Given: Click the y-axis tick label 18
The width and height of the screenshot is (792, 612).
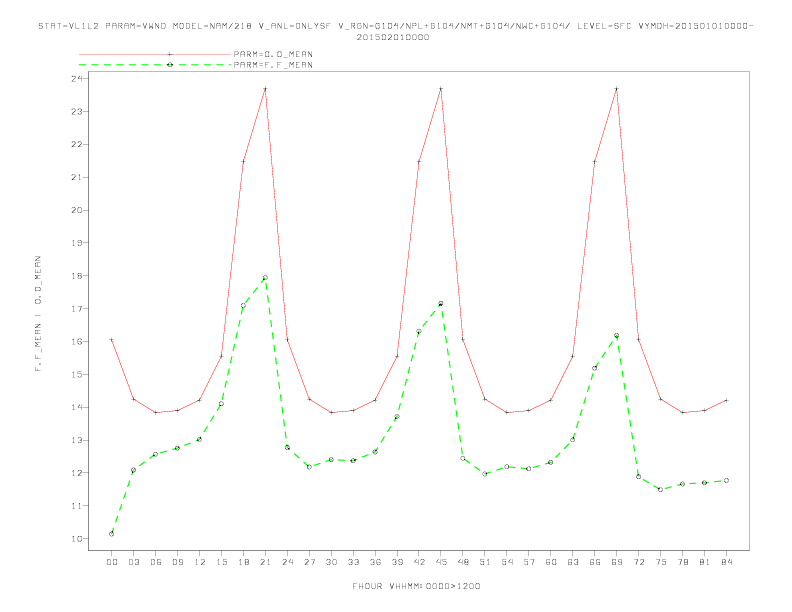Looking at the screenshot, I should pyautogui.click(x=76, y=276).
